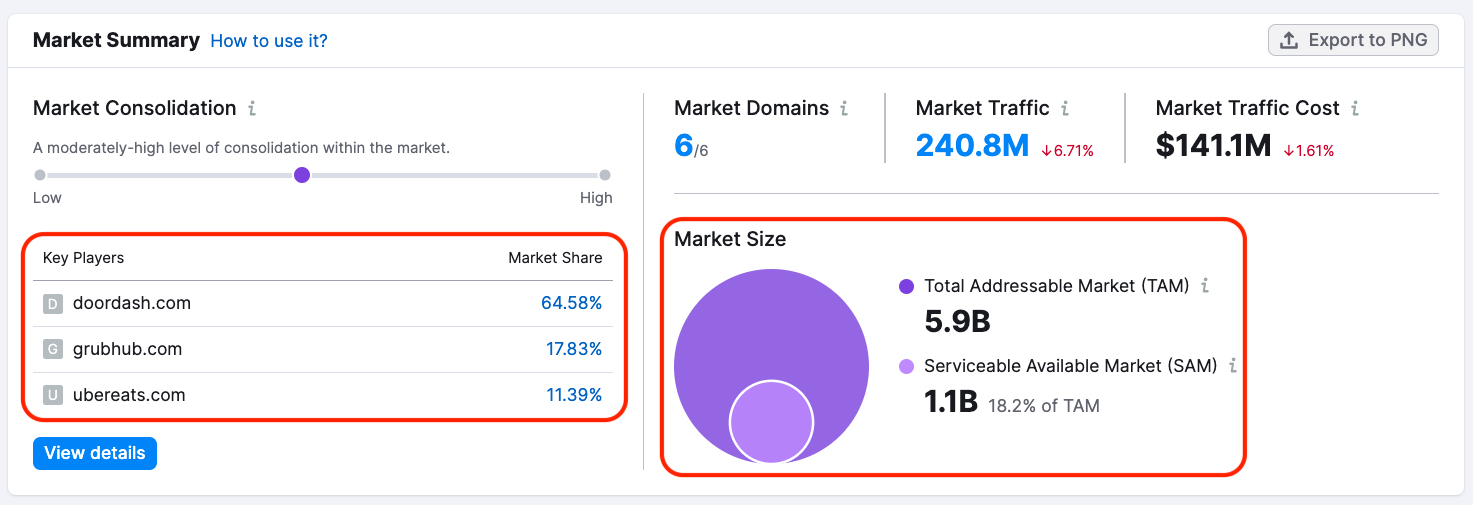Click the Market Share column header
The height and width of the screenshot is (505, 1473).
[x=555, y=258]
